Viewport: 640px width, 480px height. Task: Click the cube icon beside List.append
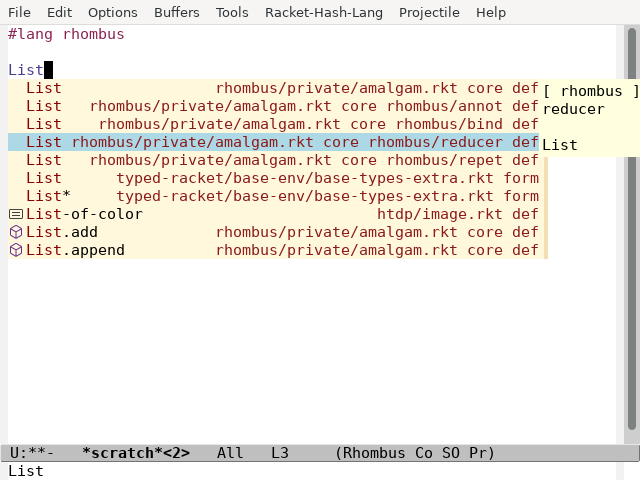[x=16, y=250]
